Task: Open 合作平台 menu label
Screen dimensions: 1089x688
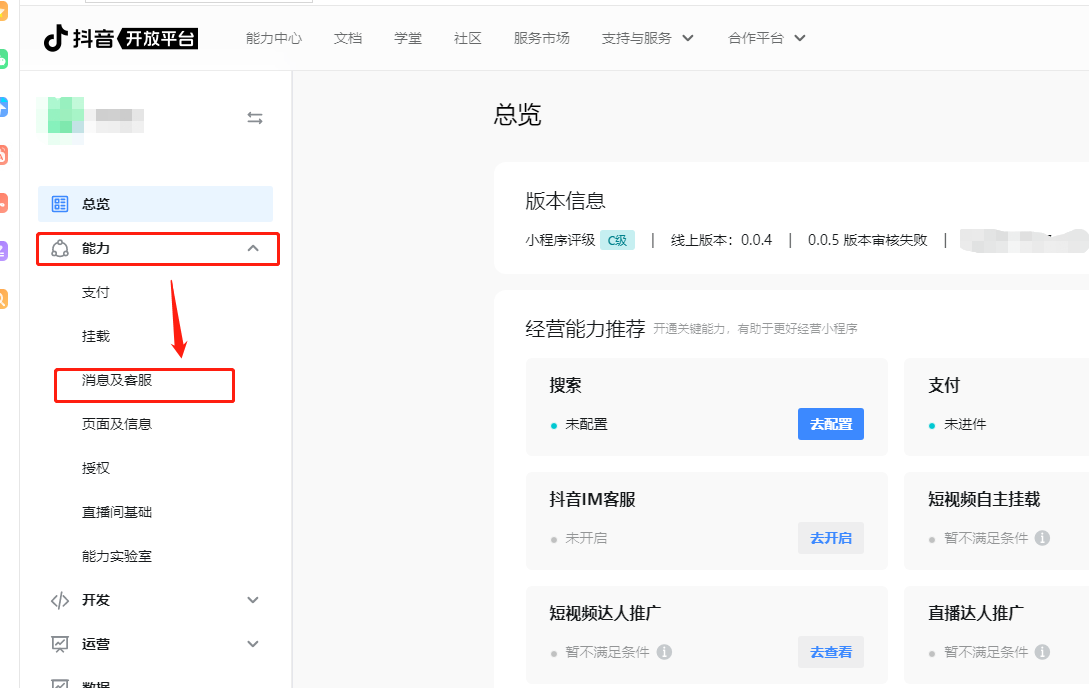Action: pos(756,38)
